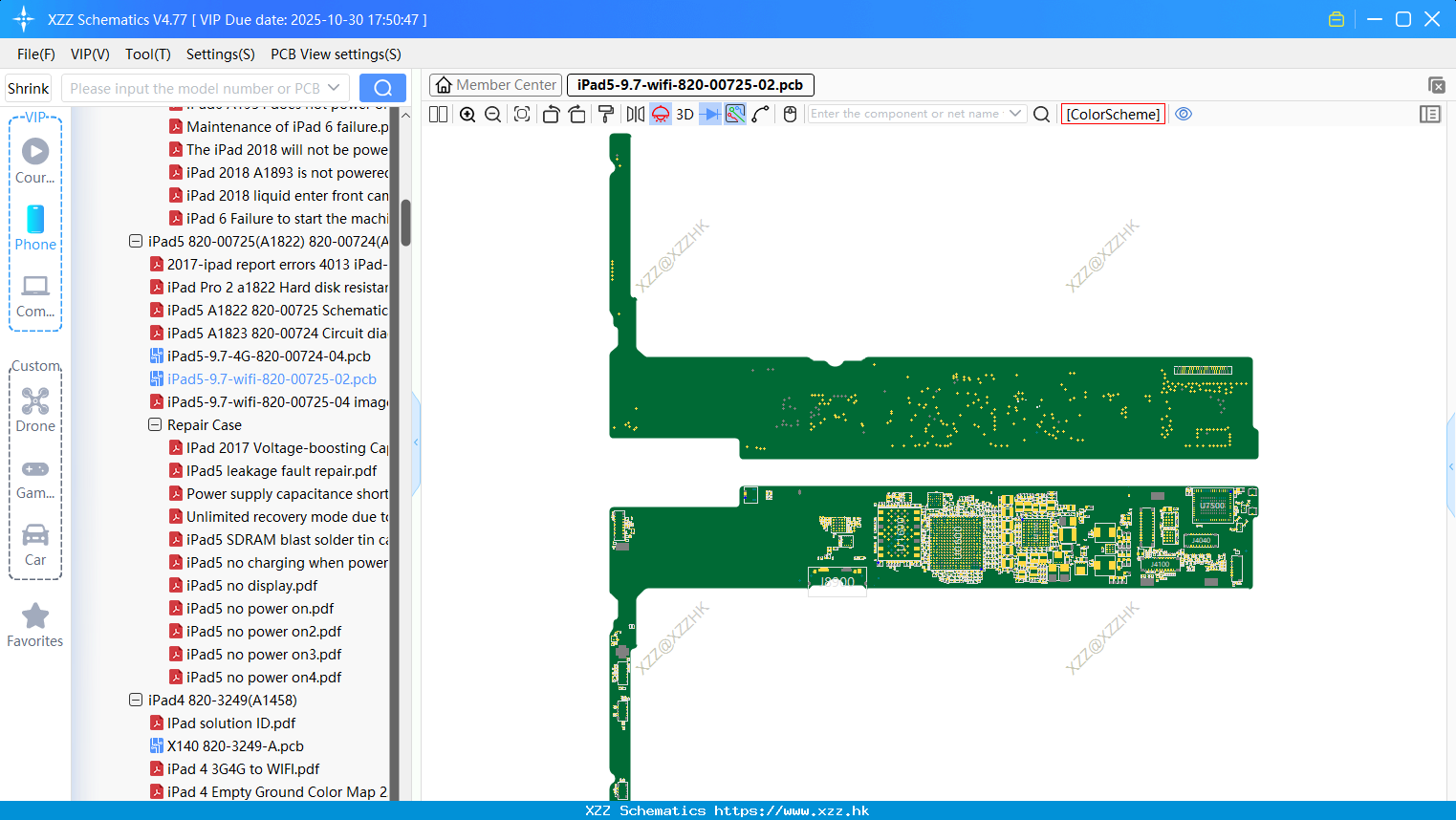This screenshot has width=1456, height=820.
Task: Collapse the iPad4 820-3249(A1458) tree node
Action: (136, 701)
